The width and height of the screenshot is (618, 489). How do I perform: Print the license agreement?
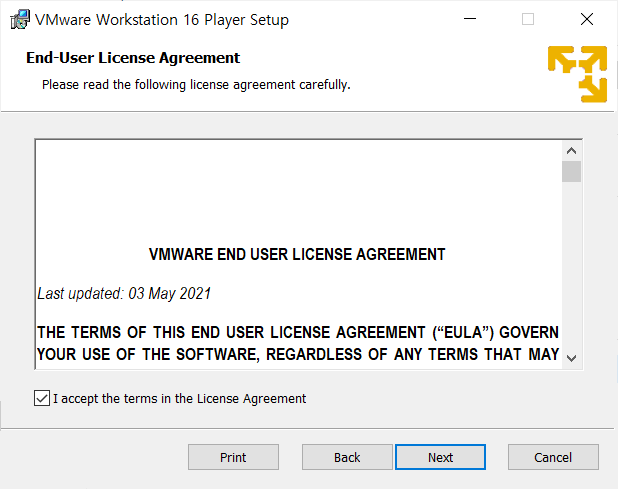[x=233, y=457]
